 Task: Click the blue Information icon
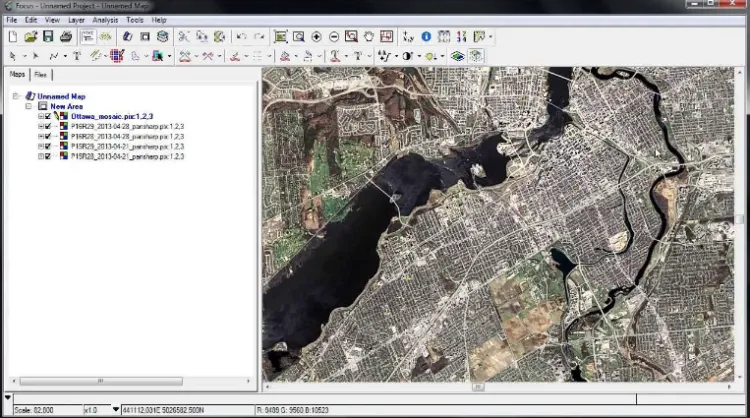coord(426,37)
